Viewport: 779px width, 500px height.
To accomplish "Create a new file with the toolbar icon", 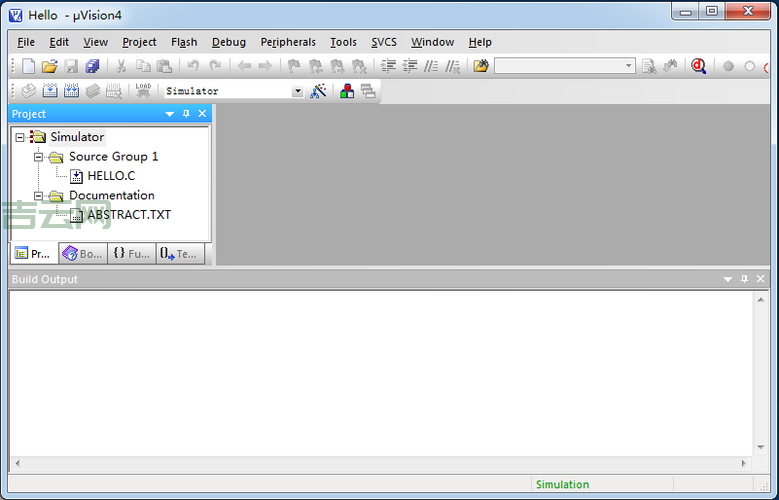I will tap(28, 66).
